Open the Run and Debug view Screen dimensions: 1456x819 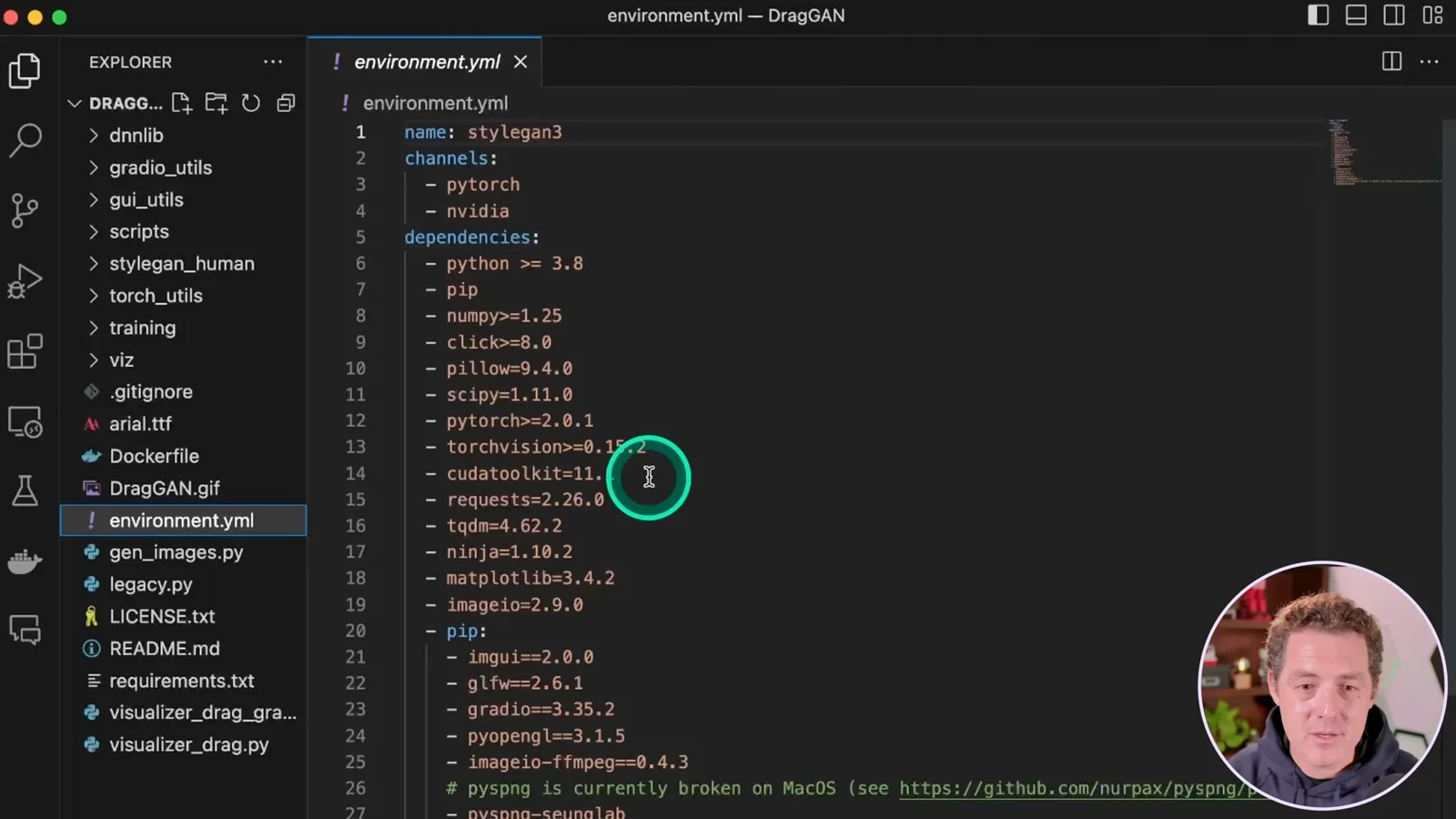(x=25, y=281)
